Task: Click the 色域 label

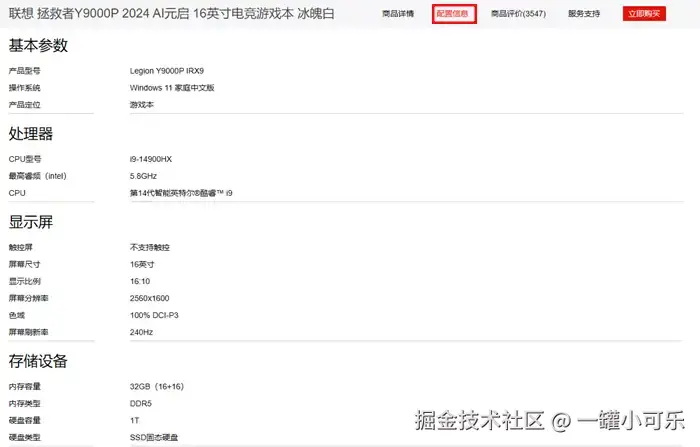Action: click(x=17, y=315)
